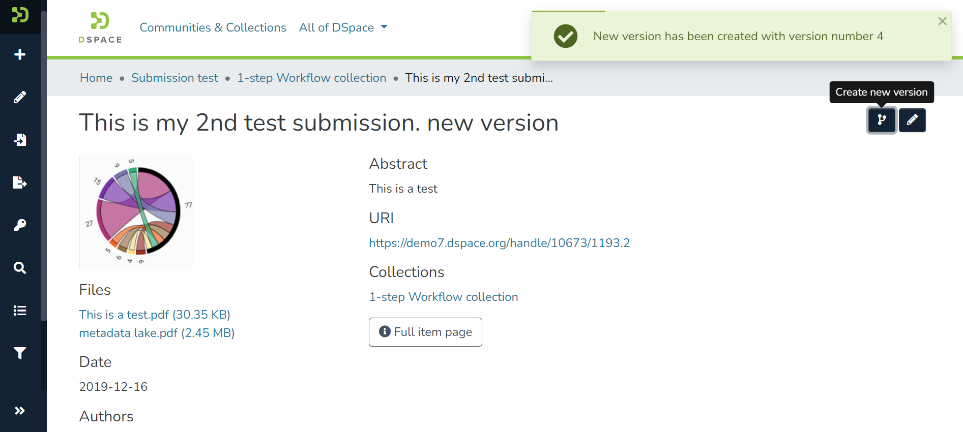Image resolution: width=963 pixels, height=432 pixels.
Task: Click the plus icon in the sidebar
Action: point(19,54)
